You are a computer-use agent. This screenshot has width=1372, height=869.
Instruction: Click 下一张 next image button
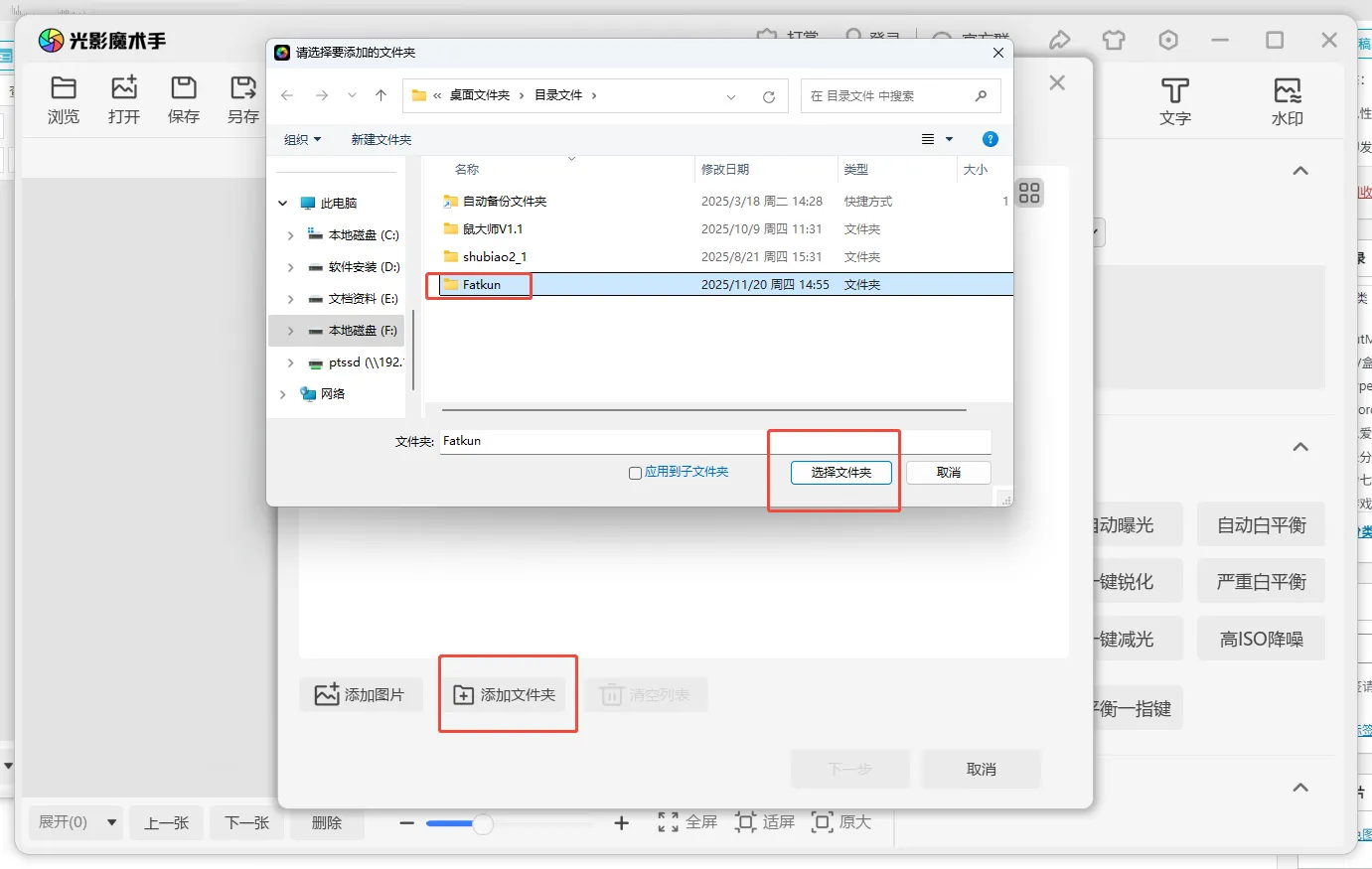247,822
